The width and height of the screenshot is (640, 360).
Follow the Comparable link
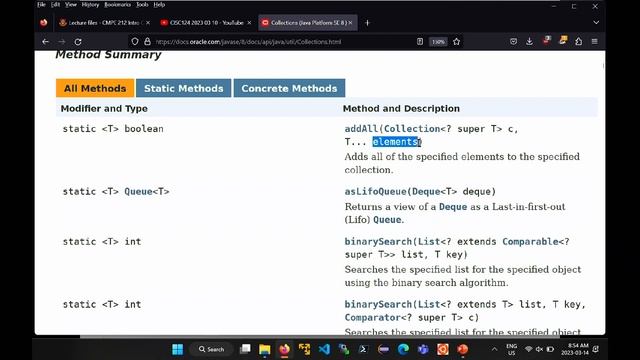click(530, 242)
